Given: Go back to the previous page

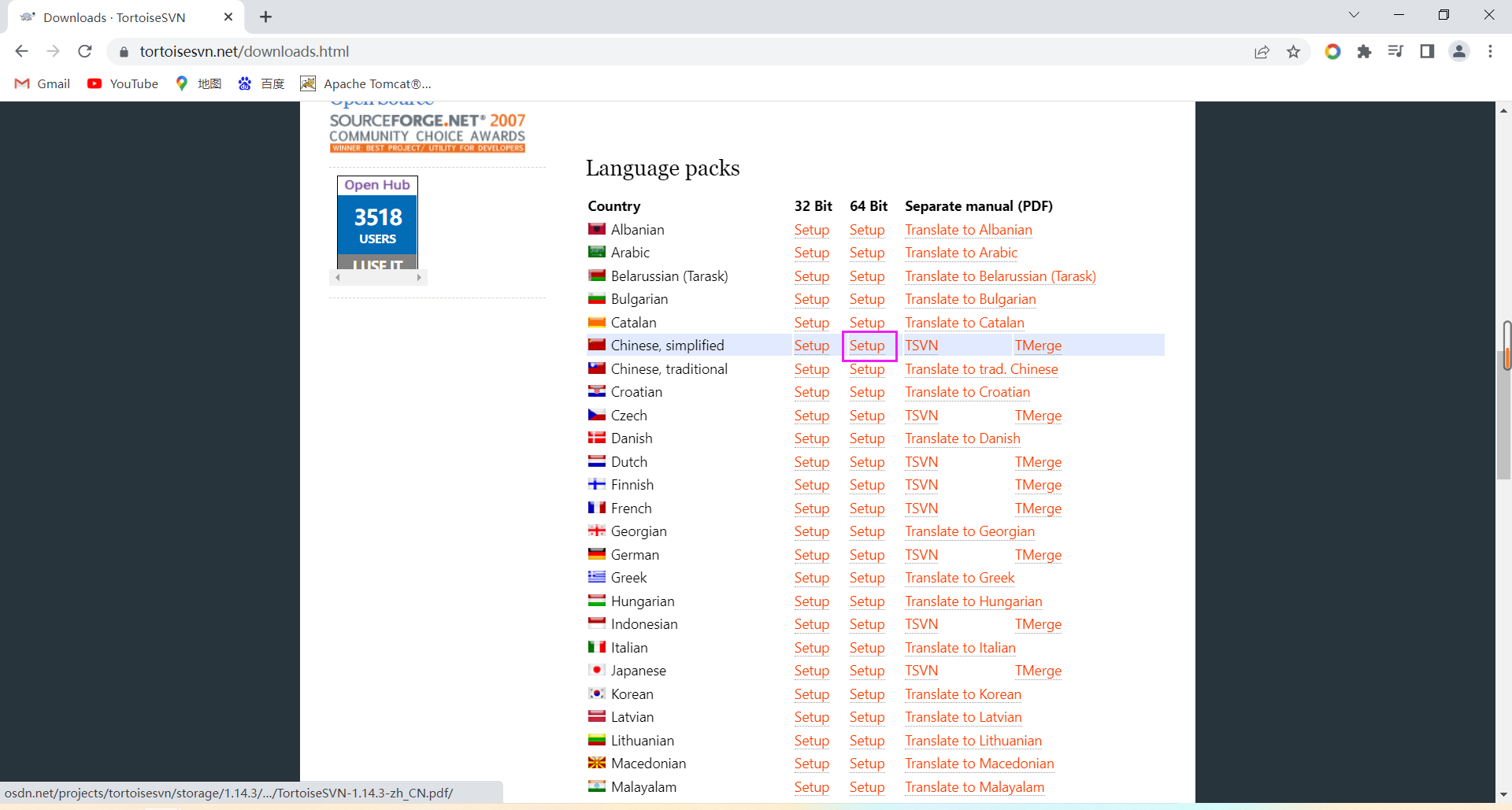Looking at the screenshot, I should pos(21,51).
